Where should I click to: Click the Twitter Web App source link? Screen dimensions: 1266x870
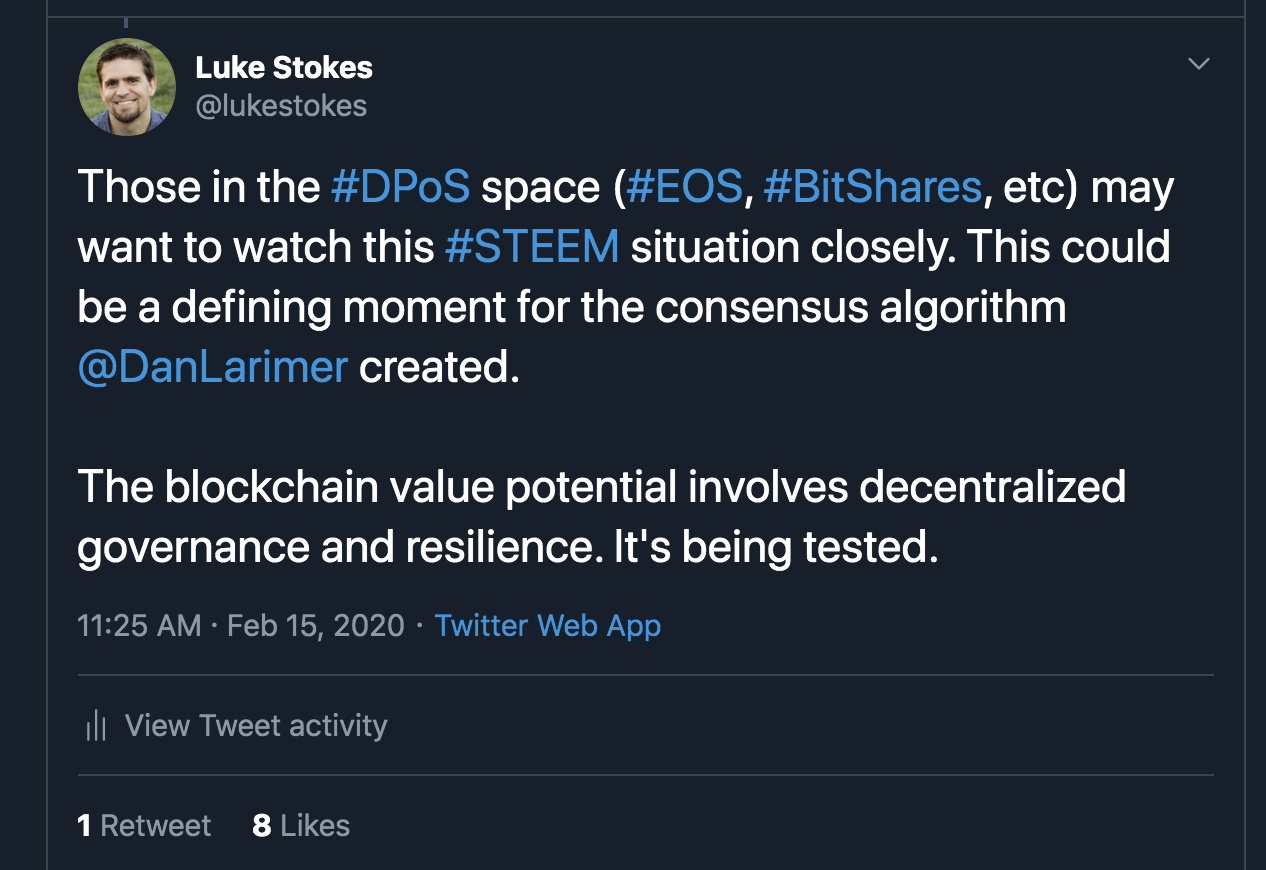click(x=547, y=626)
